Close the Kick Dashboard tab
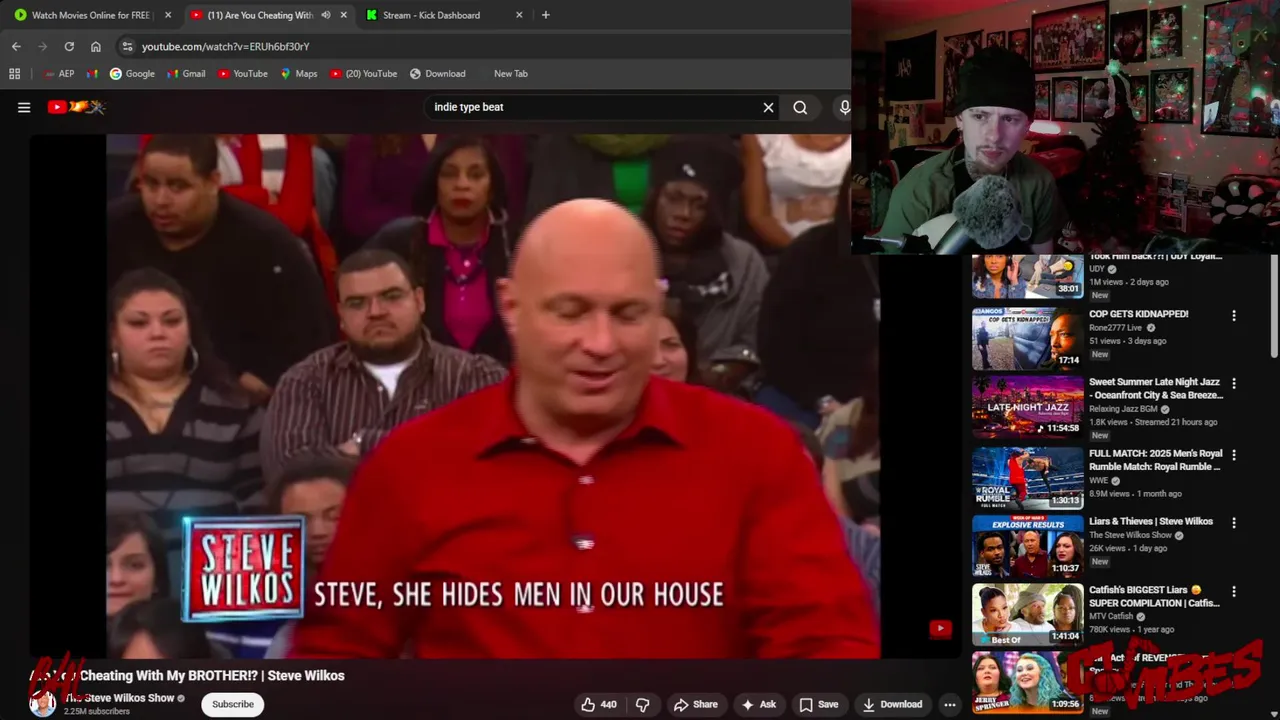This screenshot has width=1280, height=720. 519,15
